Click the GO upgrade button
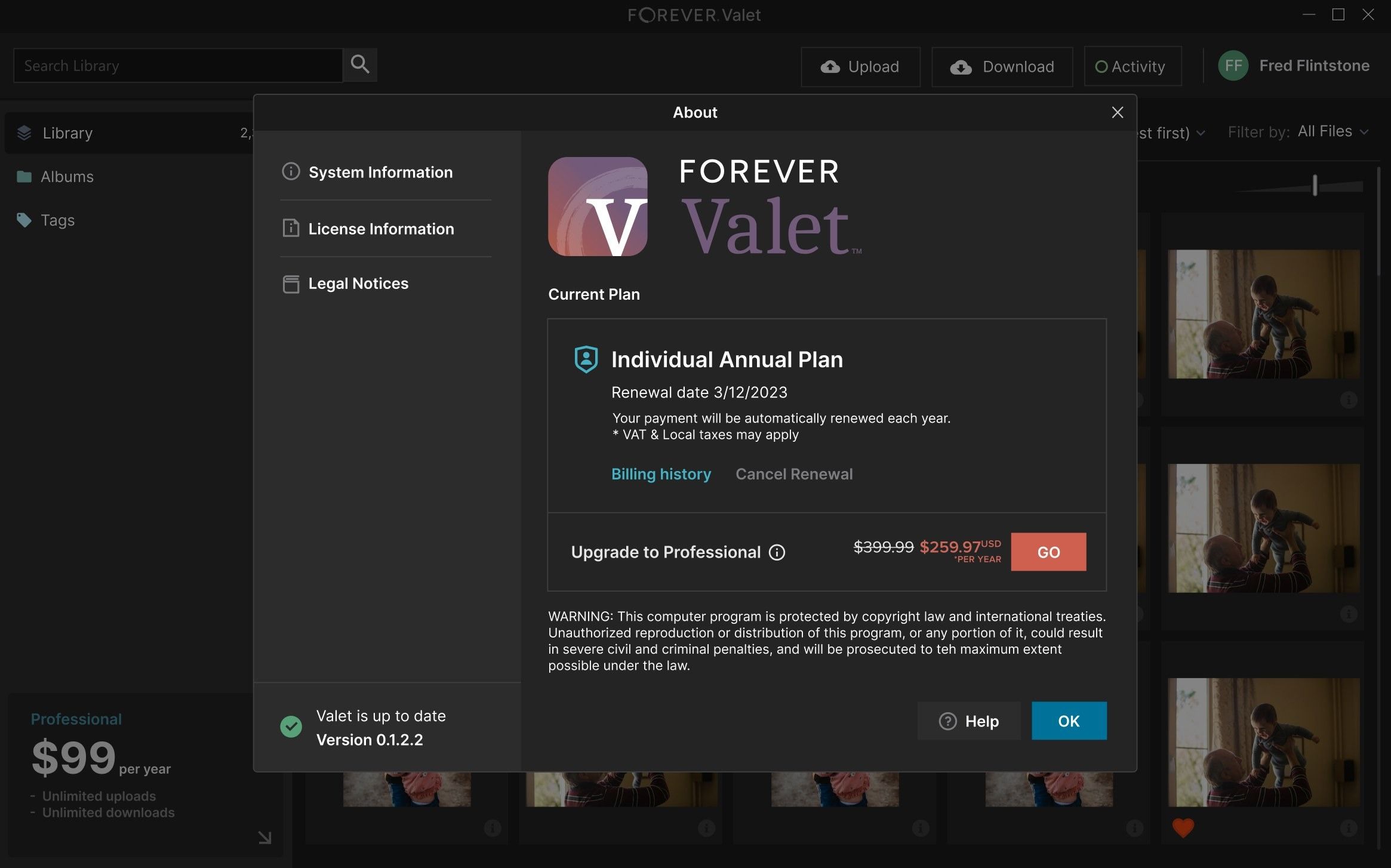The image size is (1391, 868). pyautogui.click(x=1048, y=552)
